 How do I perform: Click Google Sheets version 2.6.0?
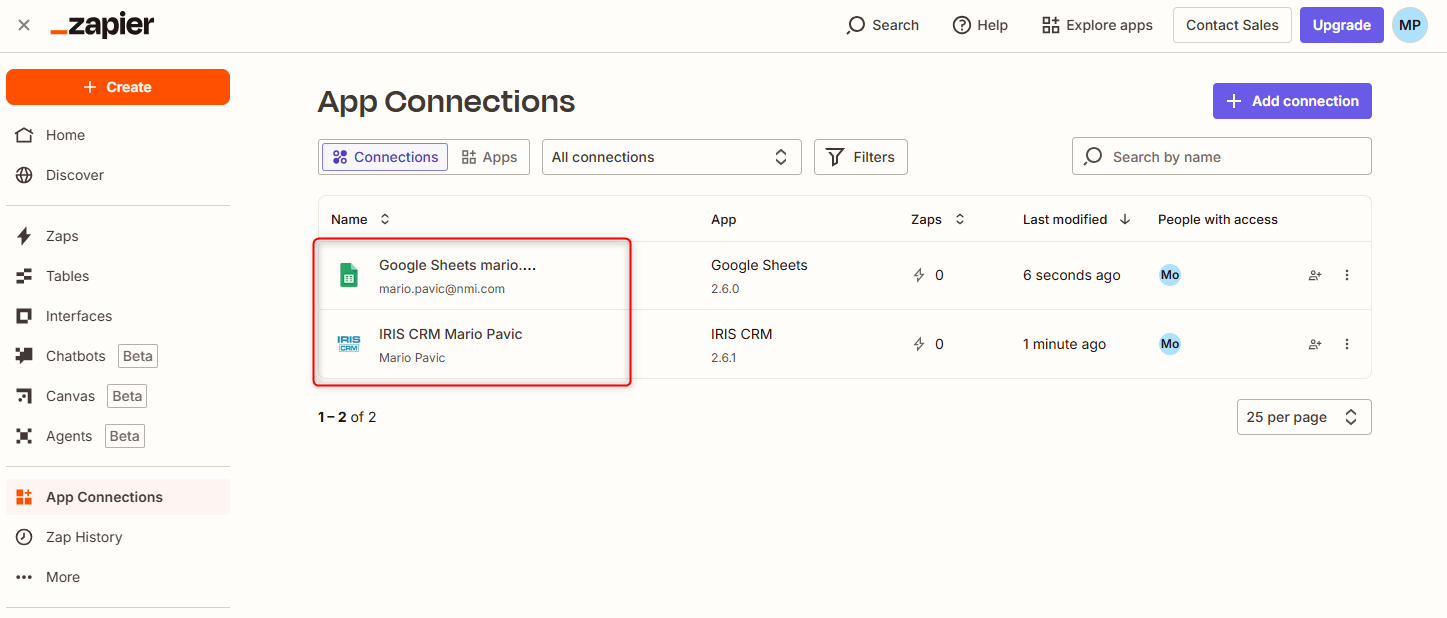click(x=725, y=289)
